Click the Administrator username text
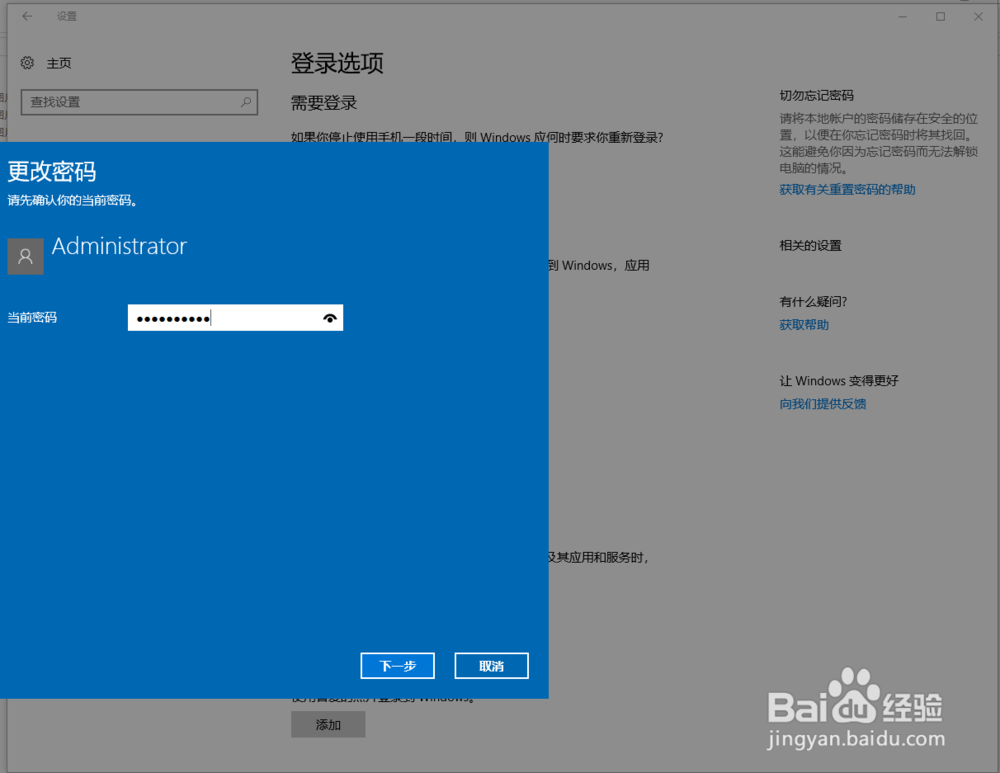Image resolution: width=1000 pixels, height=773 pixels. [x=119, y=246]
